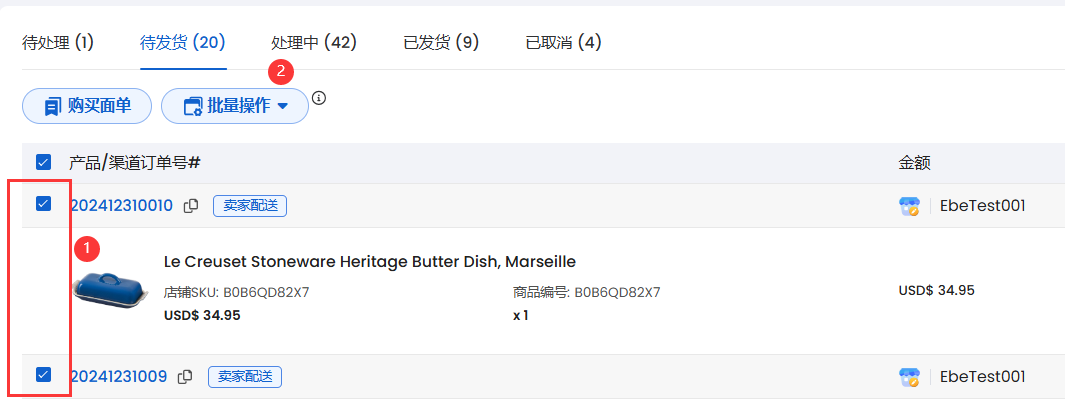Image resolution: width=1065 pixels, height=404 pixels.
Task: Click the store icon next to the first EbeTest001
Action: pos(909,206)
